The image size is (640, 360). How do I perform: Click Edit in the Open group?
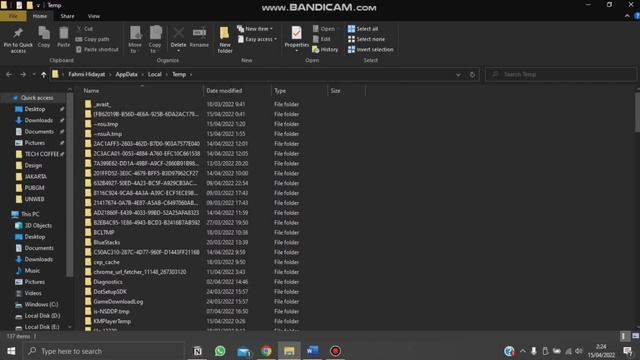pos(322,39)
